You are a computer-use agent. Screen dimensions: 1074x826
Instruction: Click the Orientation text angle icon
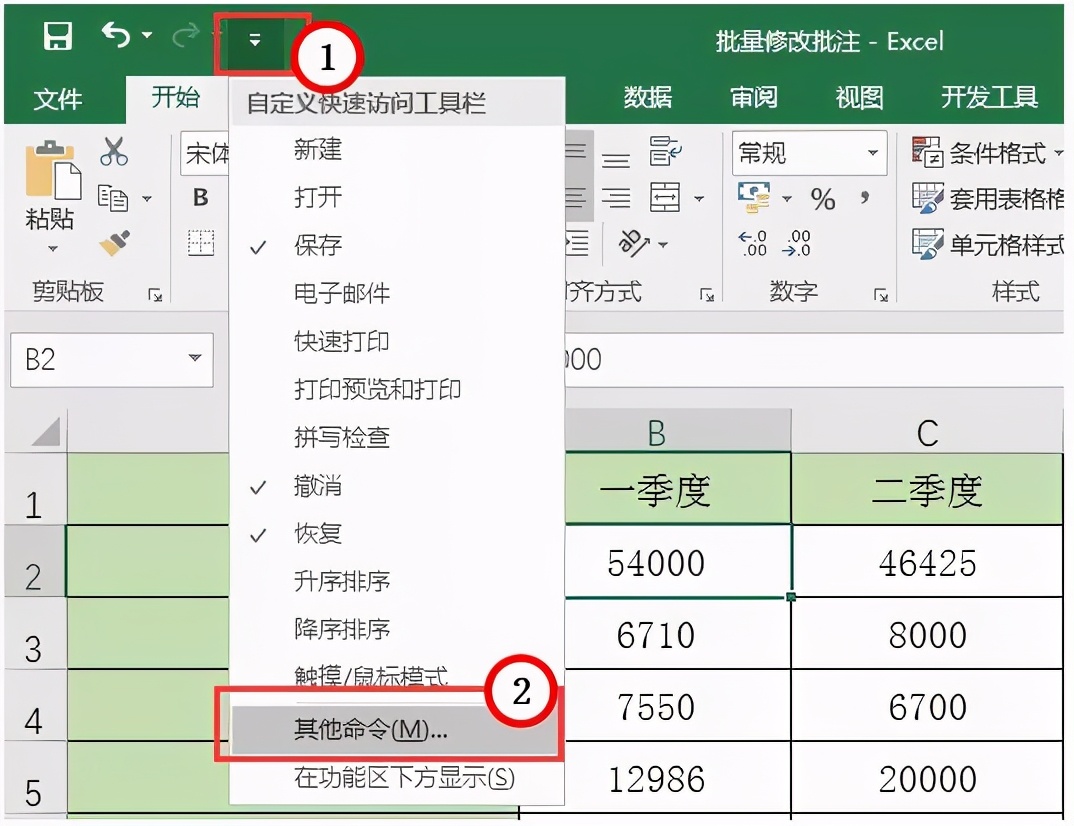(x=634, y=243)
